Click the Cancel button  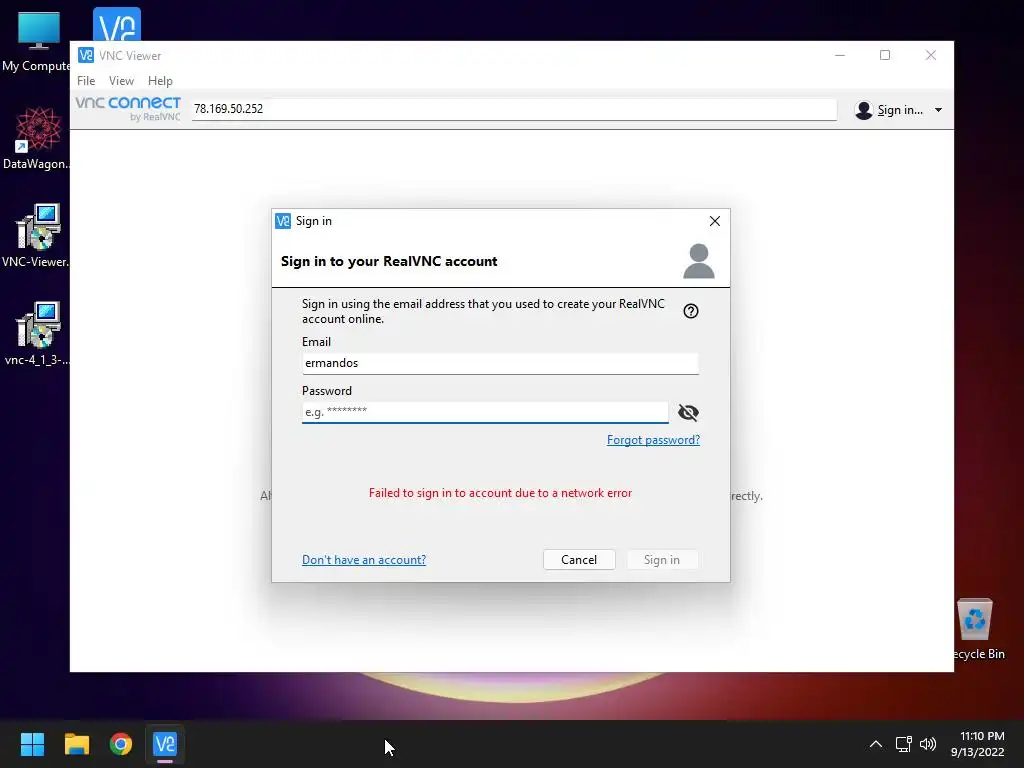[x=579, y=560]
